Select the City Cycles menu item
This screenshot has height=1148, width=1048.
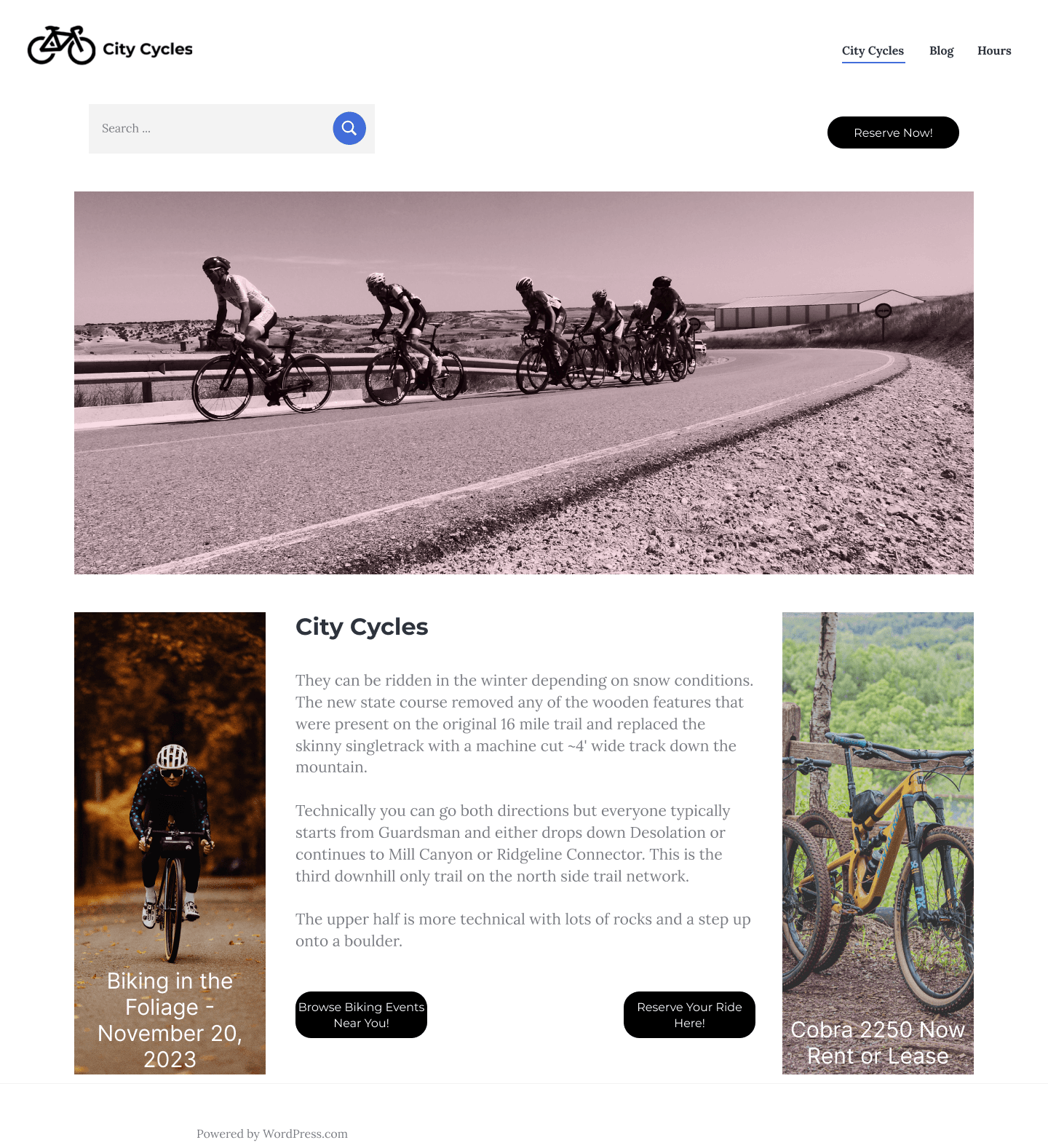coord(873,51)
